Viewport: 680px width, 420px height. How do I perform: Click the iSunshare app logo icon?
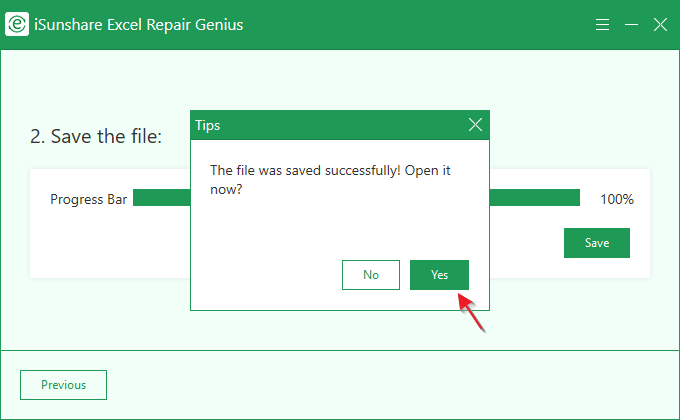coord(16,25)
